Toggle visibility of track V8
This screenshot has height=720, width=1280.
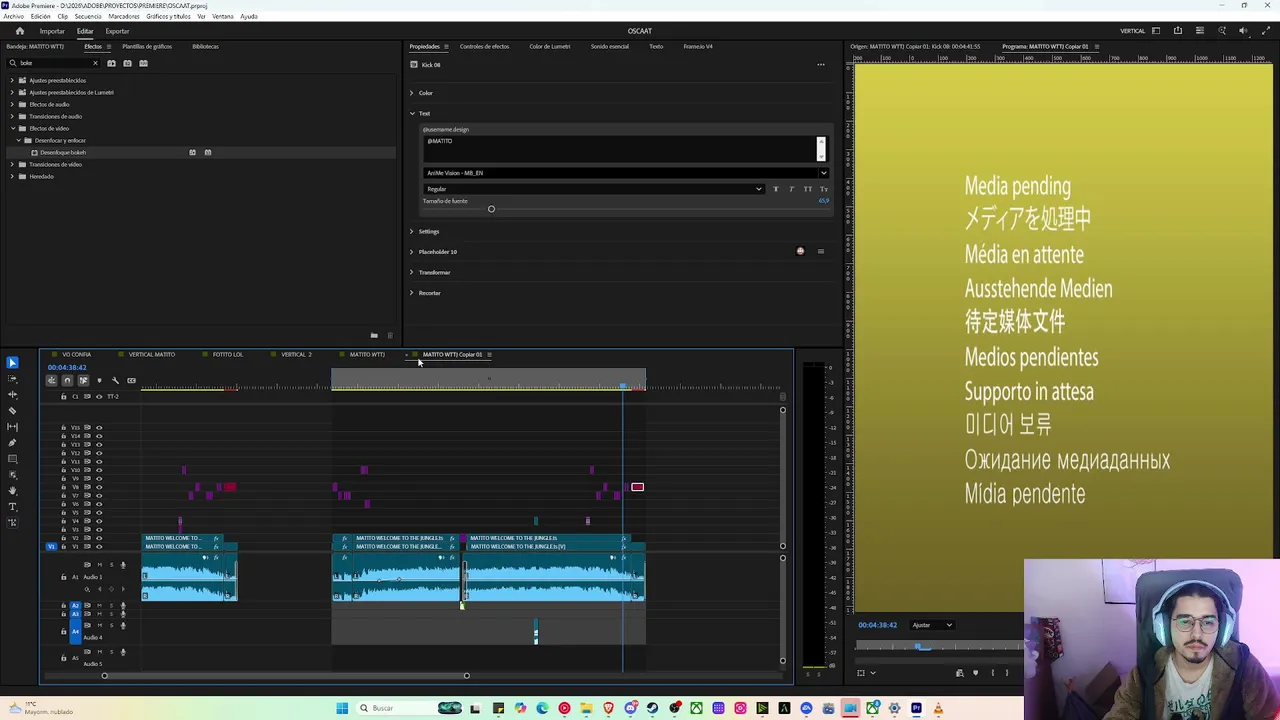click(99, 487)
